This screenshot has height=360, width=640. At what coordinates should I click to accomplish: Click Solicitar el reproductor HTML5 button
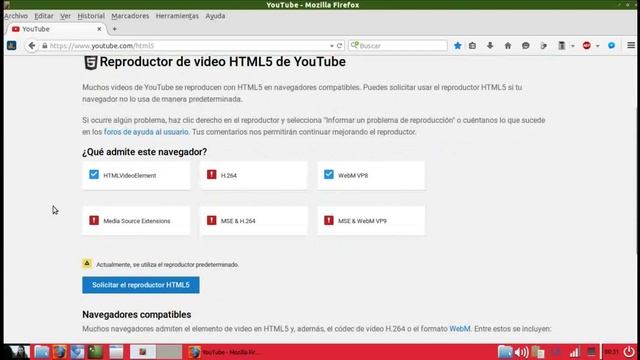coord(141,285)
